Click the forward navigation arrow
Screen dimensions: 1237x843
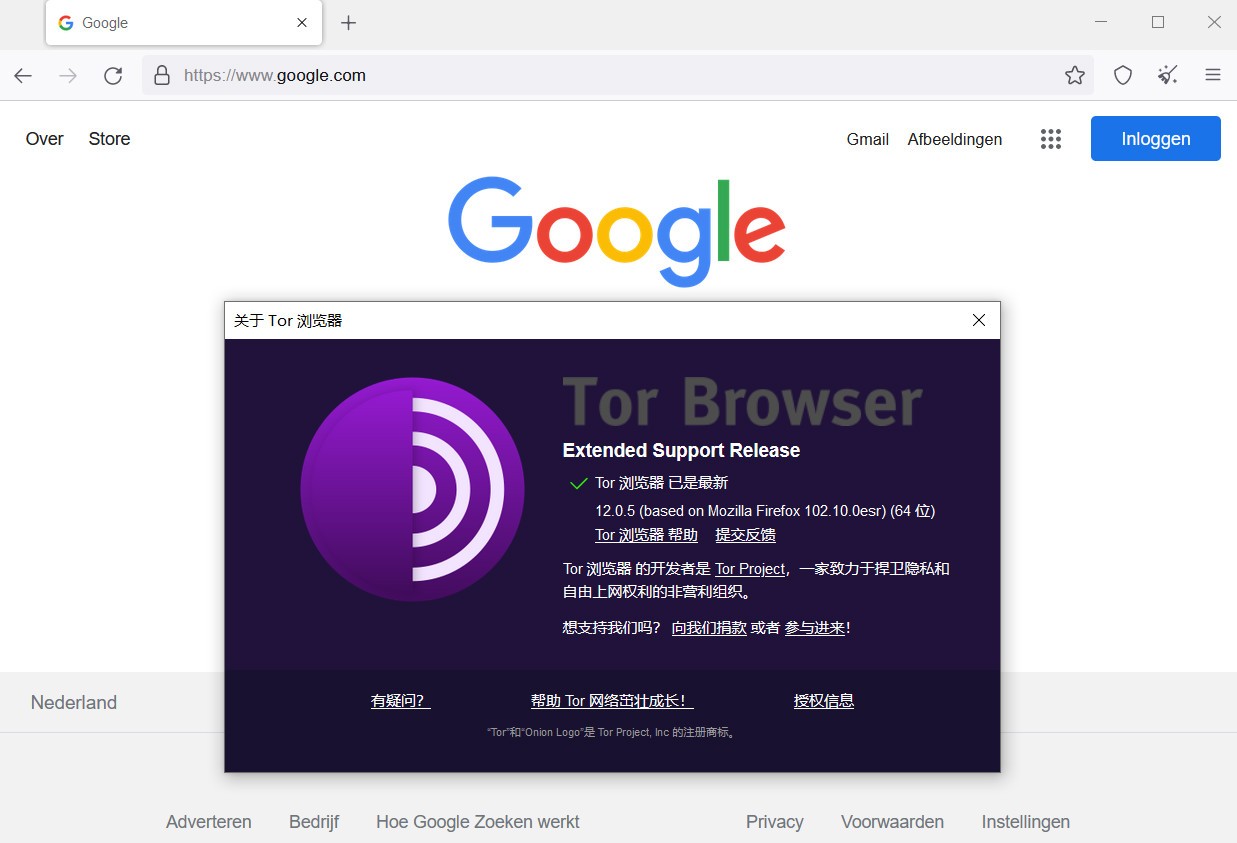coord(68,76)
